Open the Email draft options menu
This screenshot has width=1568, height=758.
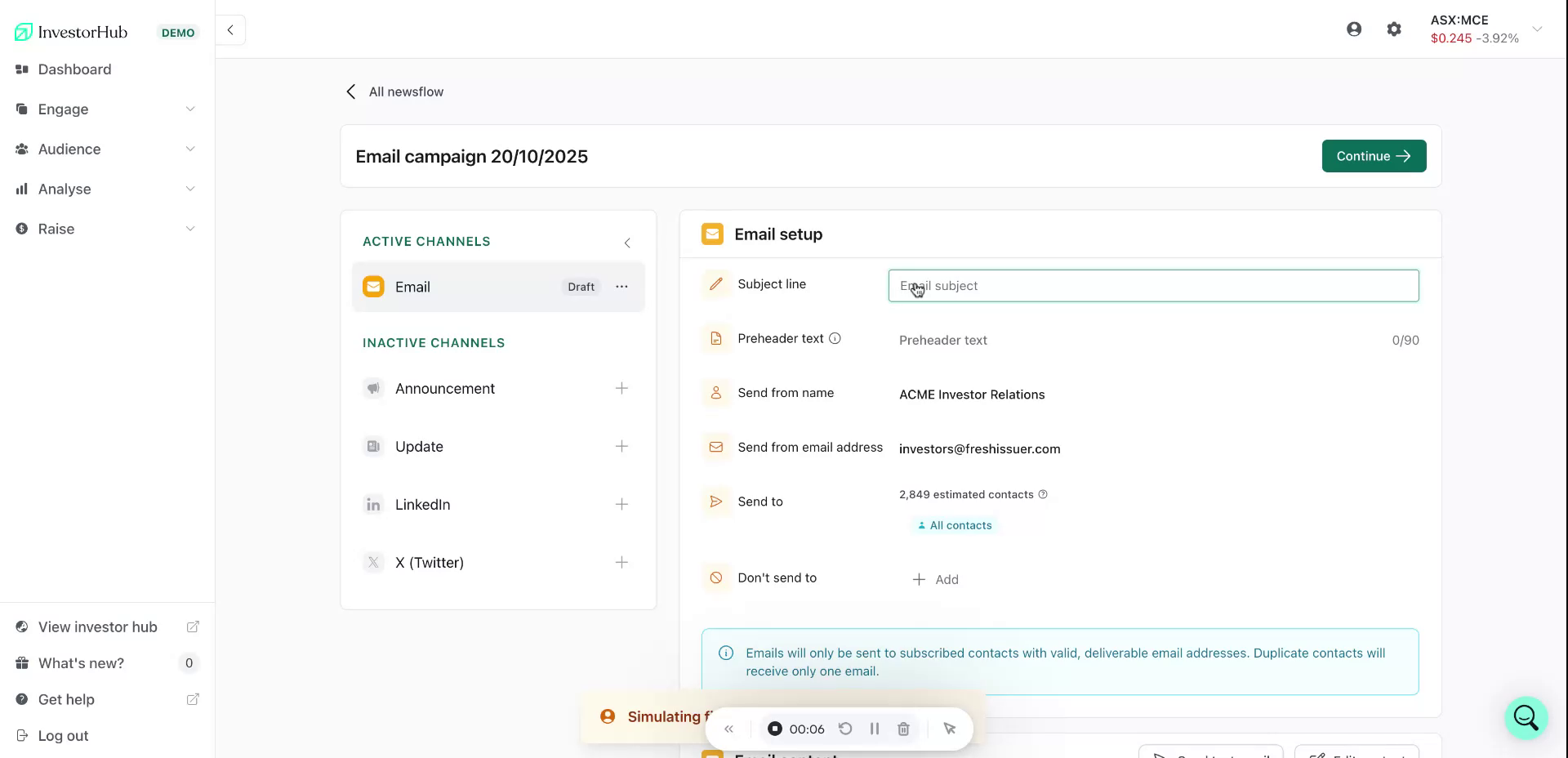click(x=622, y=287)
